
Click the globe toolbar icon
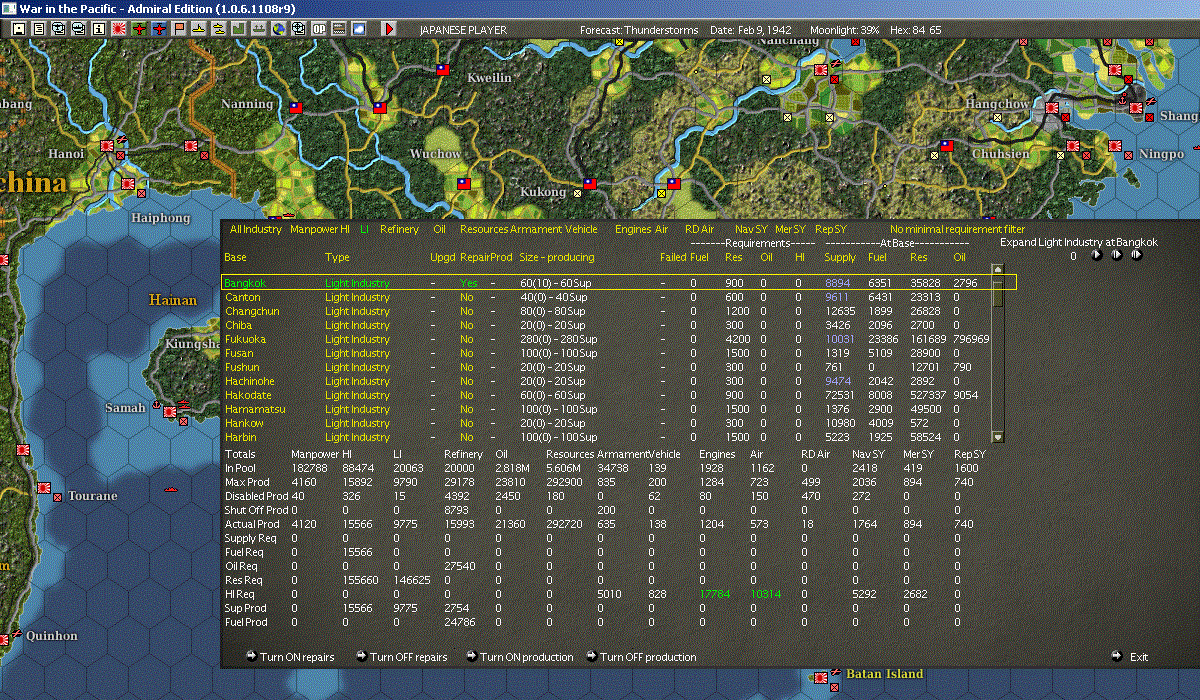tap(279, 29)
